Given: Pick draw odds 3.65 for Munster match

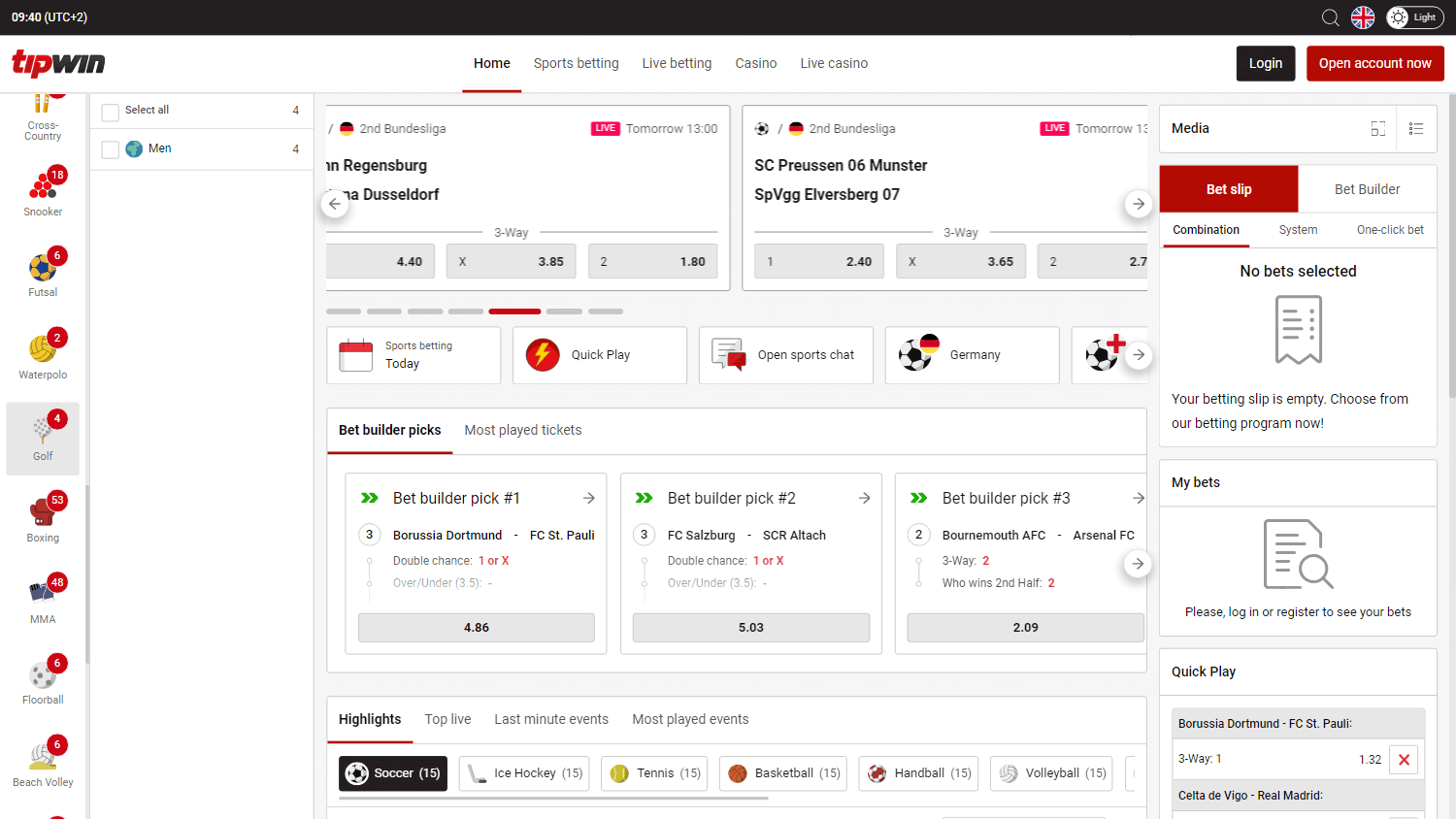Looking at the screenshot, I should pyautogui.click(x=961, y=261).
